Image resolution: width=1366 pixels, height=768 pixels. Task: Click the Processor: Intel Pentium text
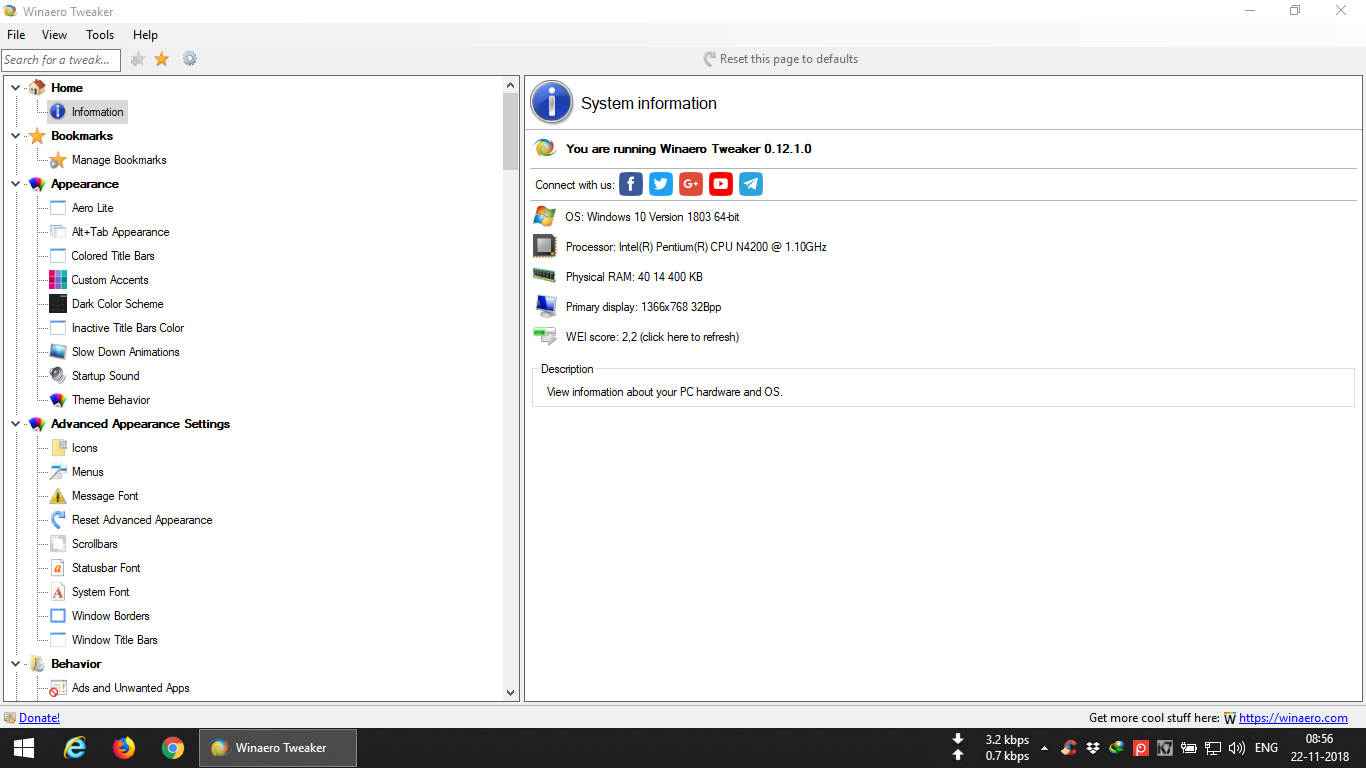click(x=696, y=247)
